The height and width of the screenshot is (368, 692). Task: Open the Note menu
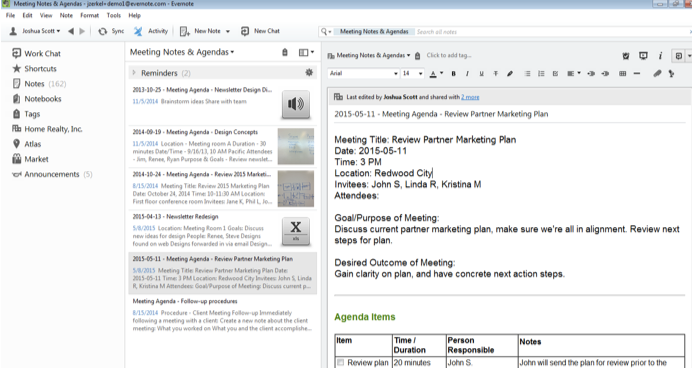click(66, 15)
